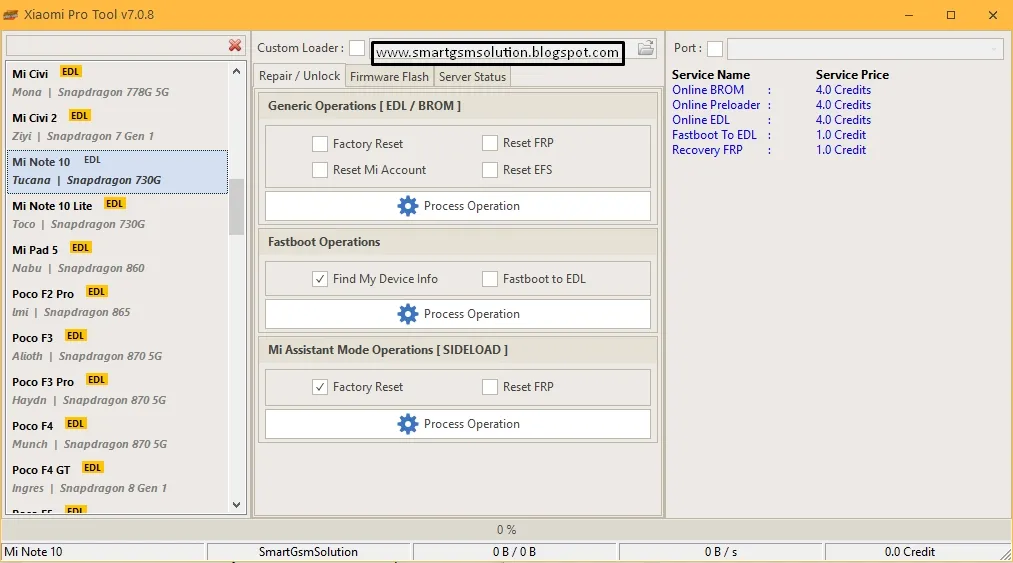Run Process Operation for Mi Assistant Mode
1013x563 pixels.
(458, 424)
